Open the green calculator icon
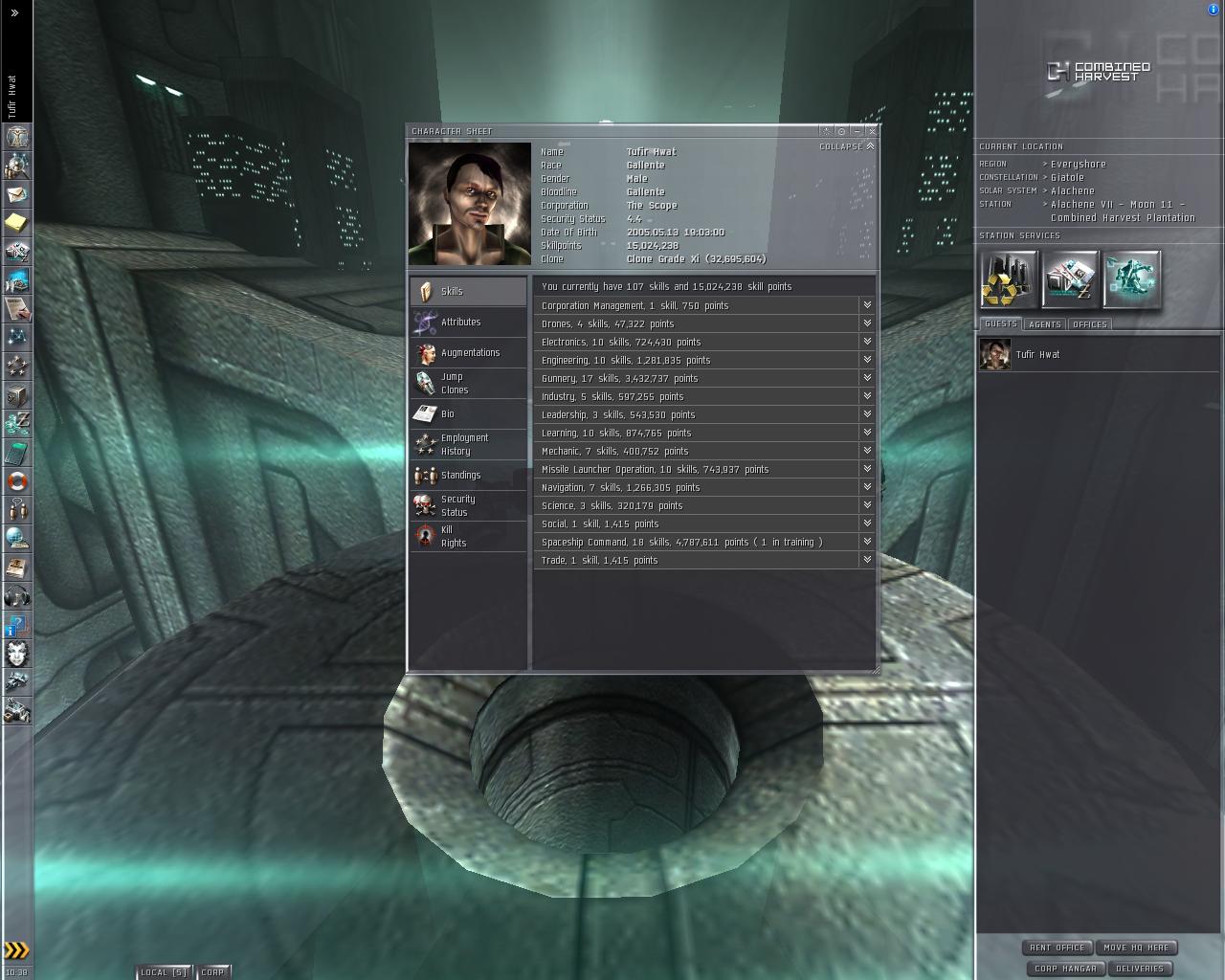This screenshot has height=980, width=1225. [x=17, y=453]
